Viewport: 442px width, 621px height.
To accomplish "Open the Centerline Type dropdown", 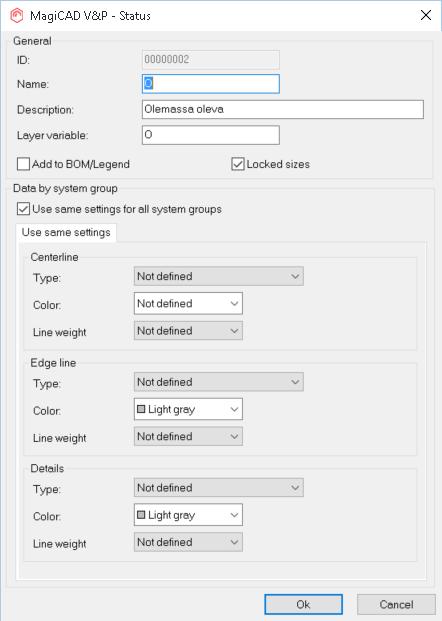I will coord(219,276).
